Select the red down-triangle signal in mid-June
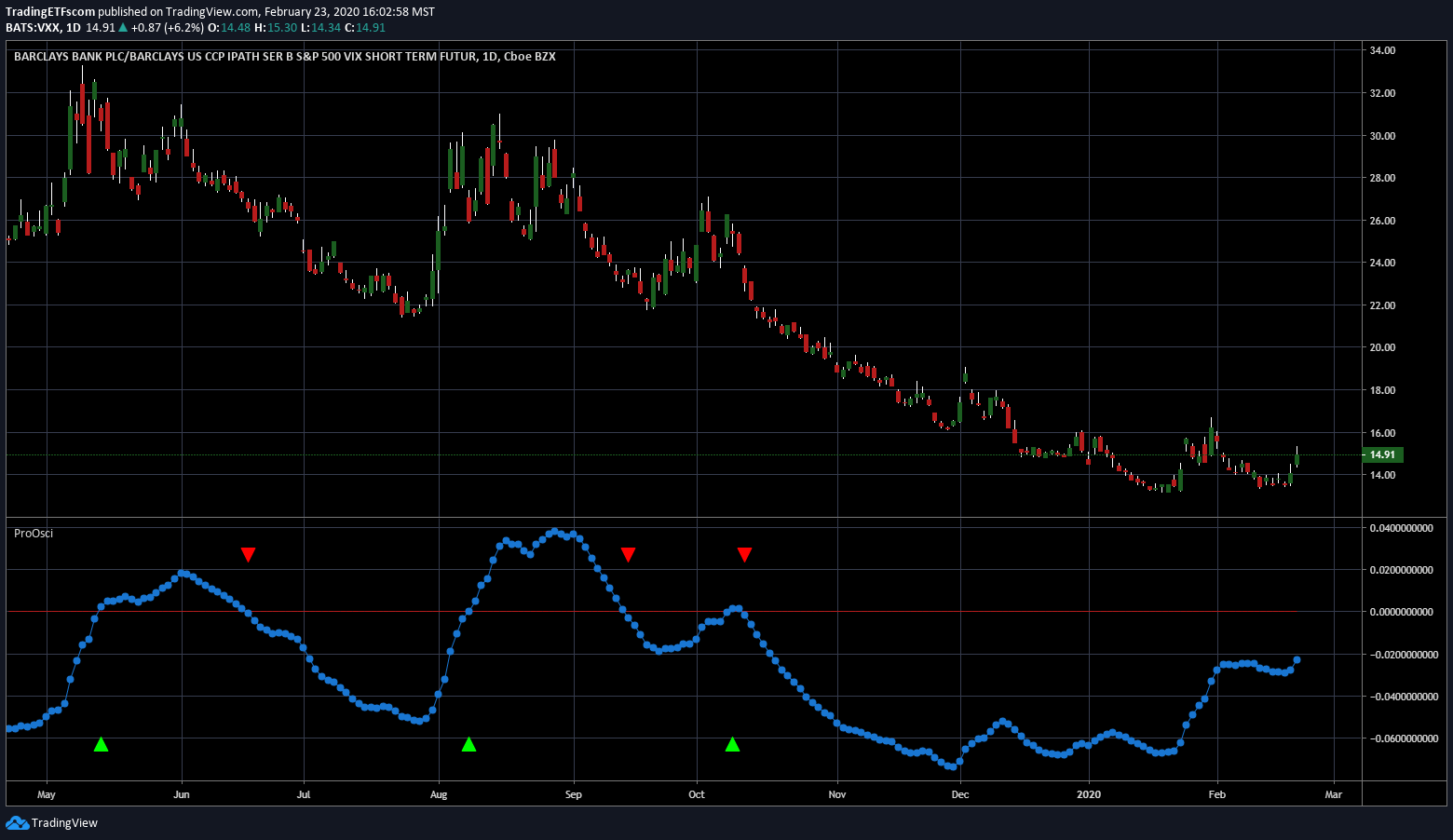The image size is (1453, 840). [x=248, y=555]
